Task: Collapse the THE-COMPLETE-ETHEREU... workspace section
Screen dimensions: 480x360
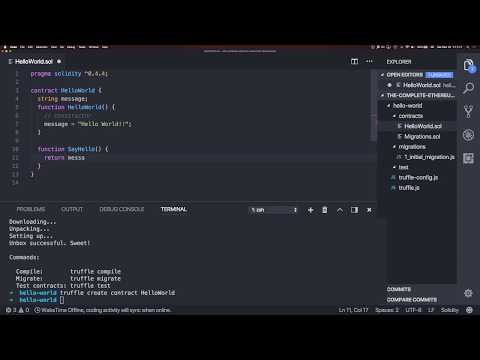Action: coord(383,96)
